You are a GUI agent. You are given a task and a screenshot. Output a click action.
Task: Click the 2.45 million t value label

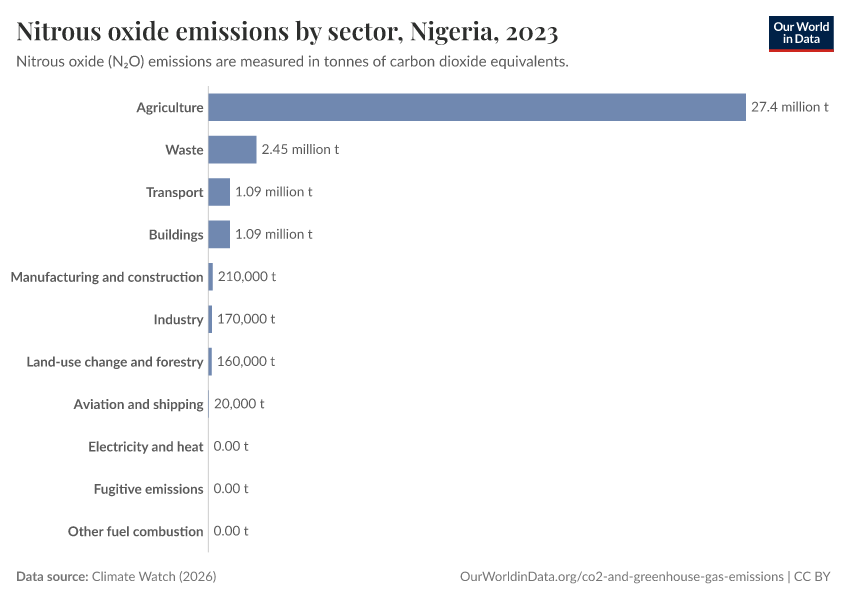(x=299, y=150)
